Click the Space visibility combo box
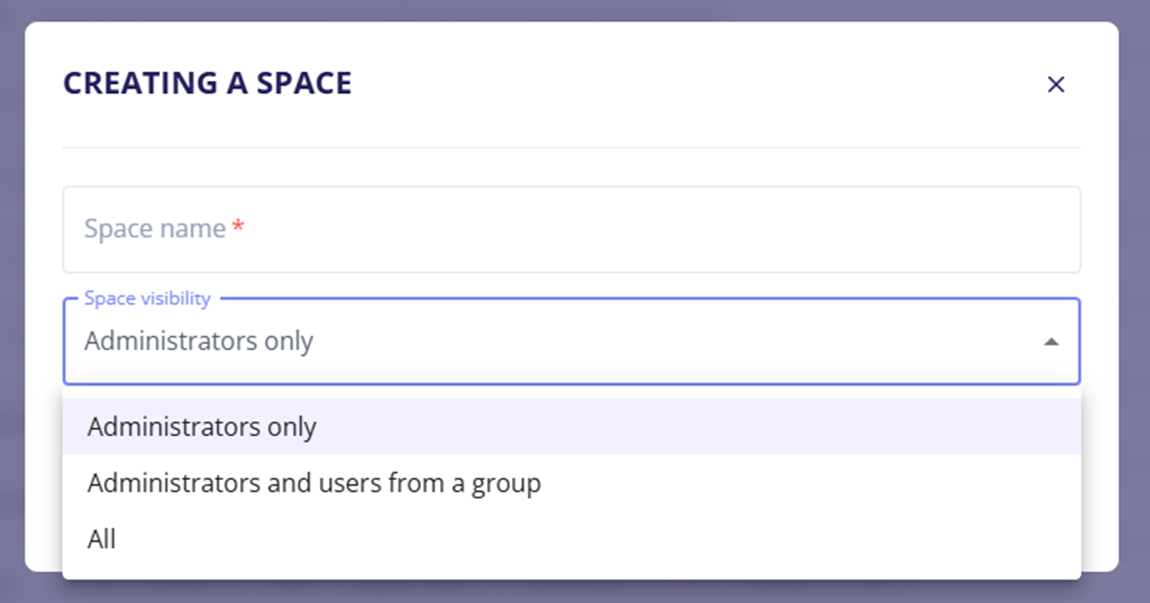The image size is (1150, 603). (x=571, y=342)
